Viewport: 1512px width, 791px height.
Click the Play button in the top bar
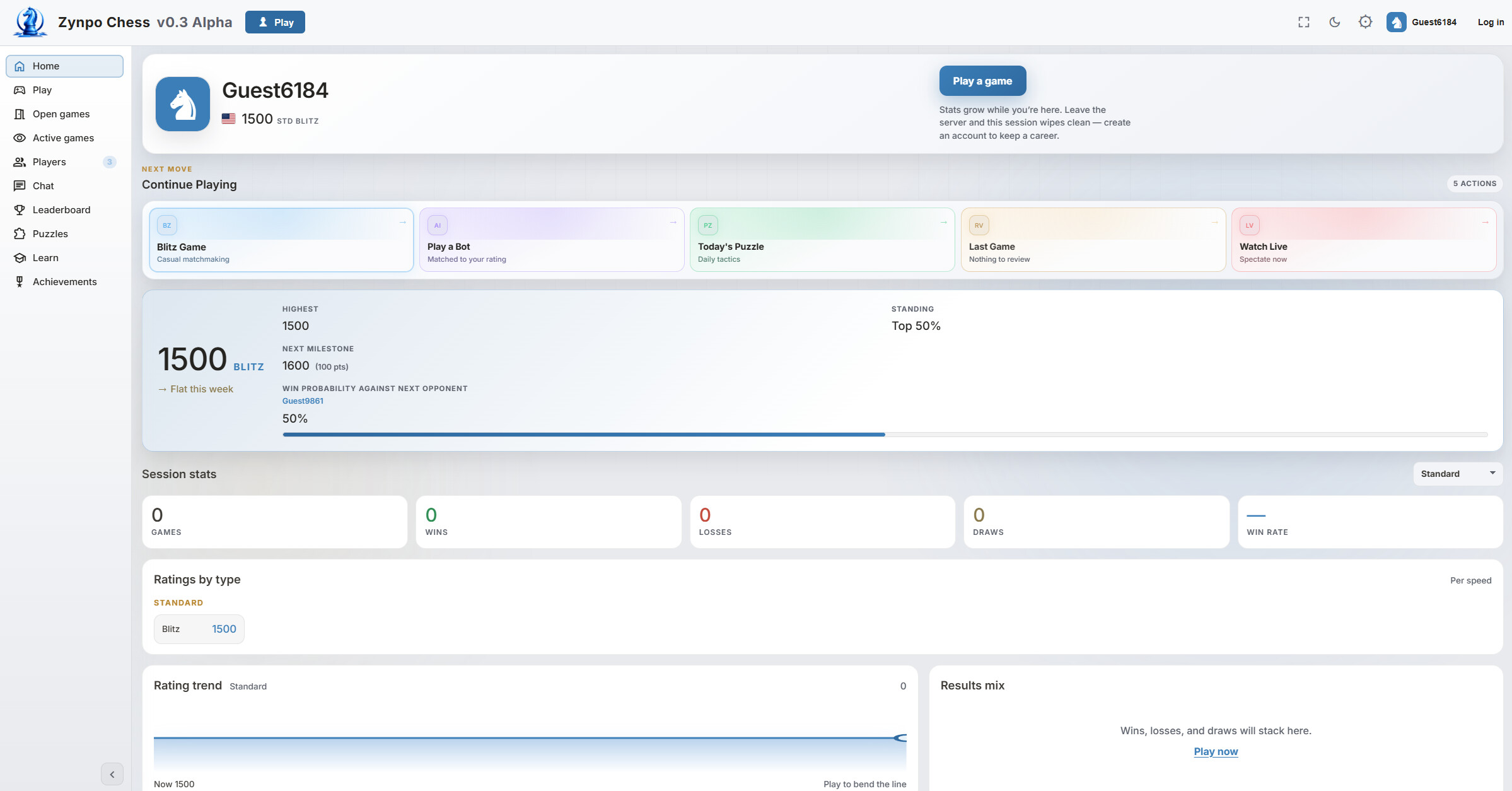(275, 22)
